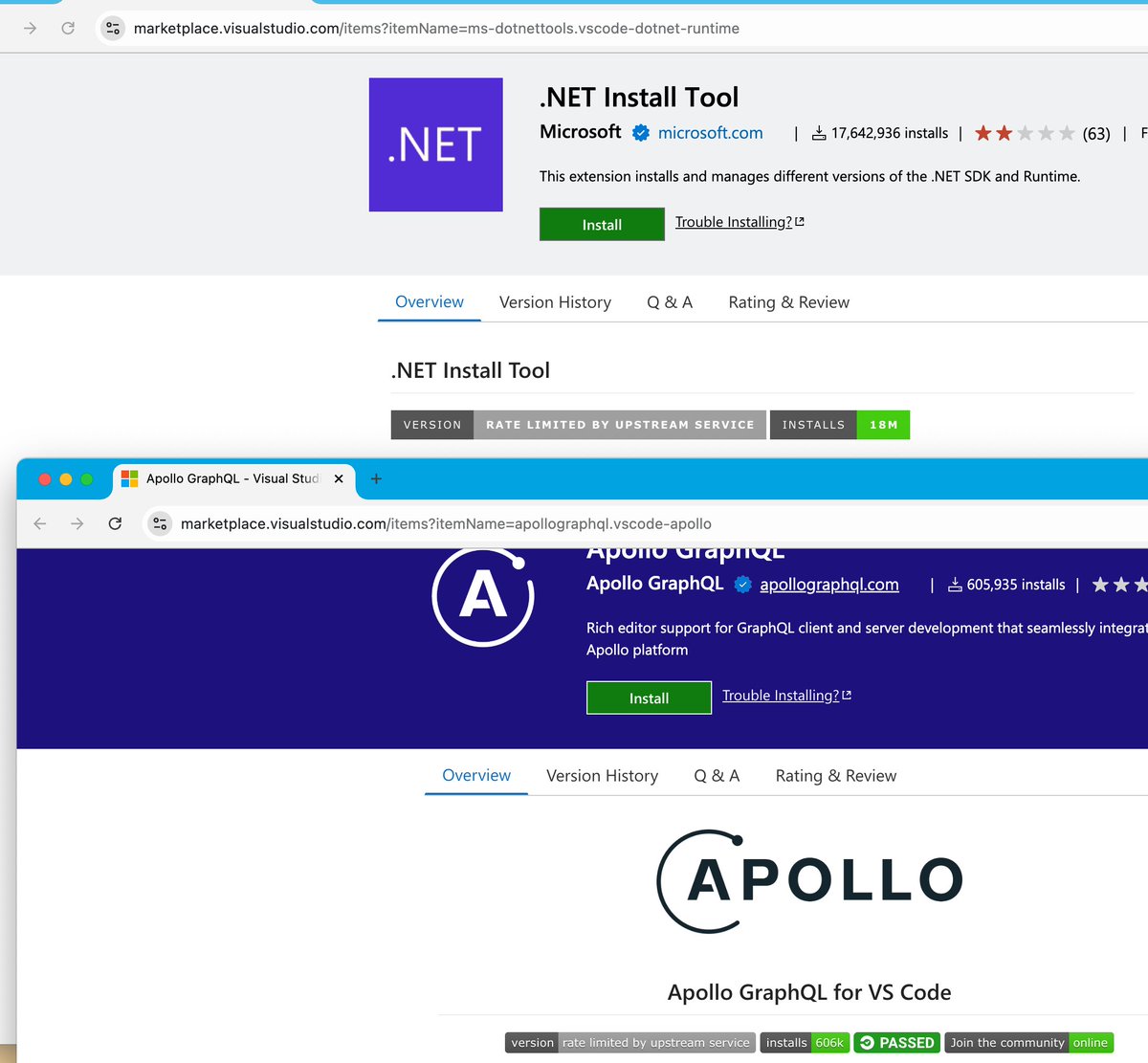
Task: Click the Apollo extension star rating
Action: 1119,585
